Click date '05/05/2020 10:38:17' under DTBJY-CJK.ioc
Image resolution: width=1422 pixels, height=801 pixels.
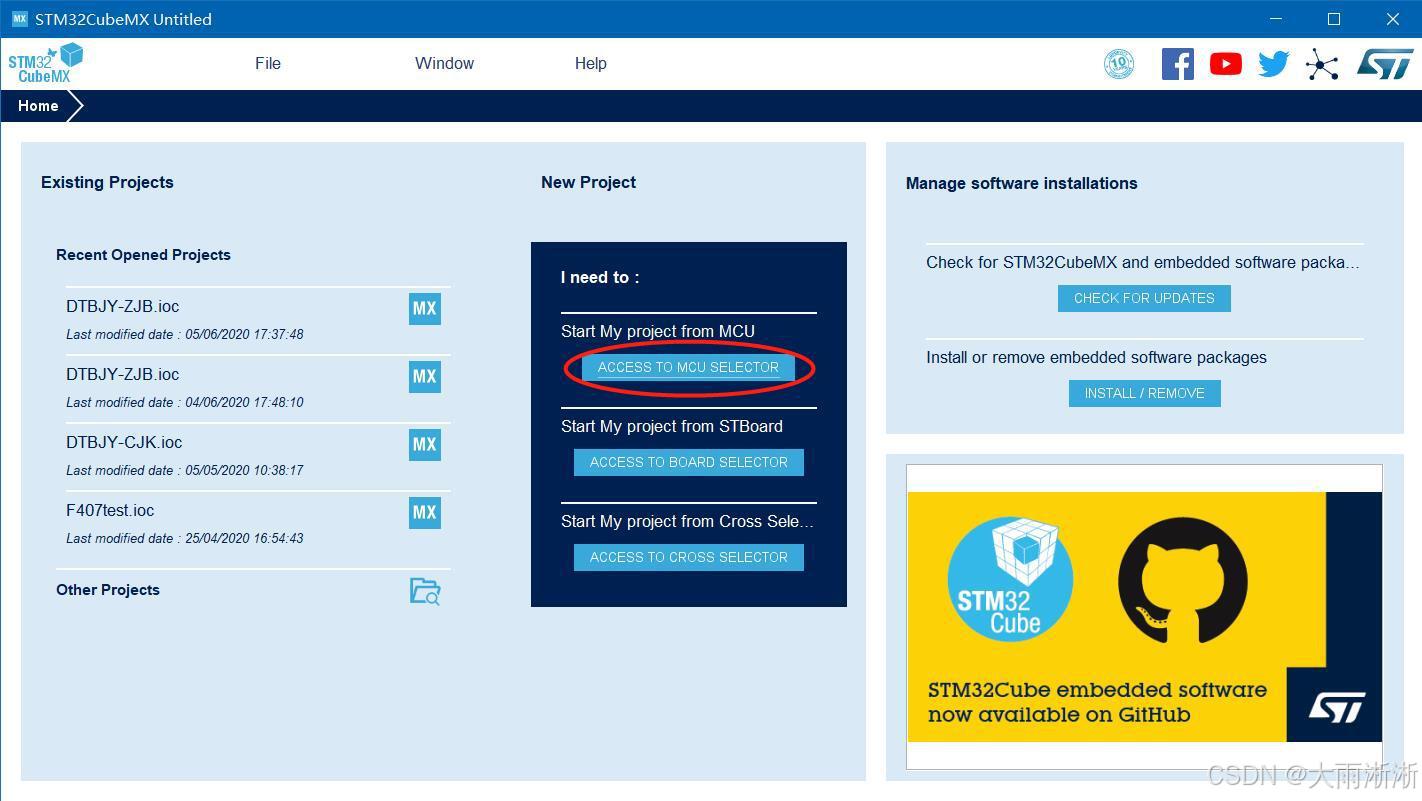tap(244, 470)
